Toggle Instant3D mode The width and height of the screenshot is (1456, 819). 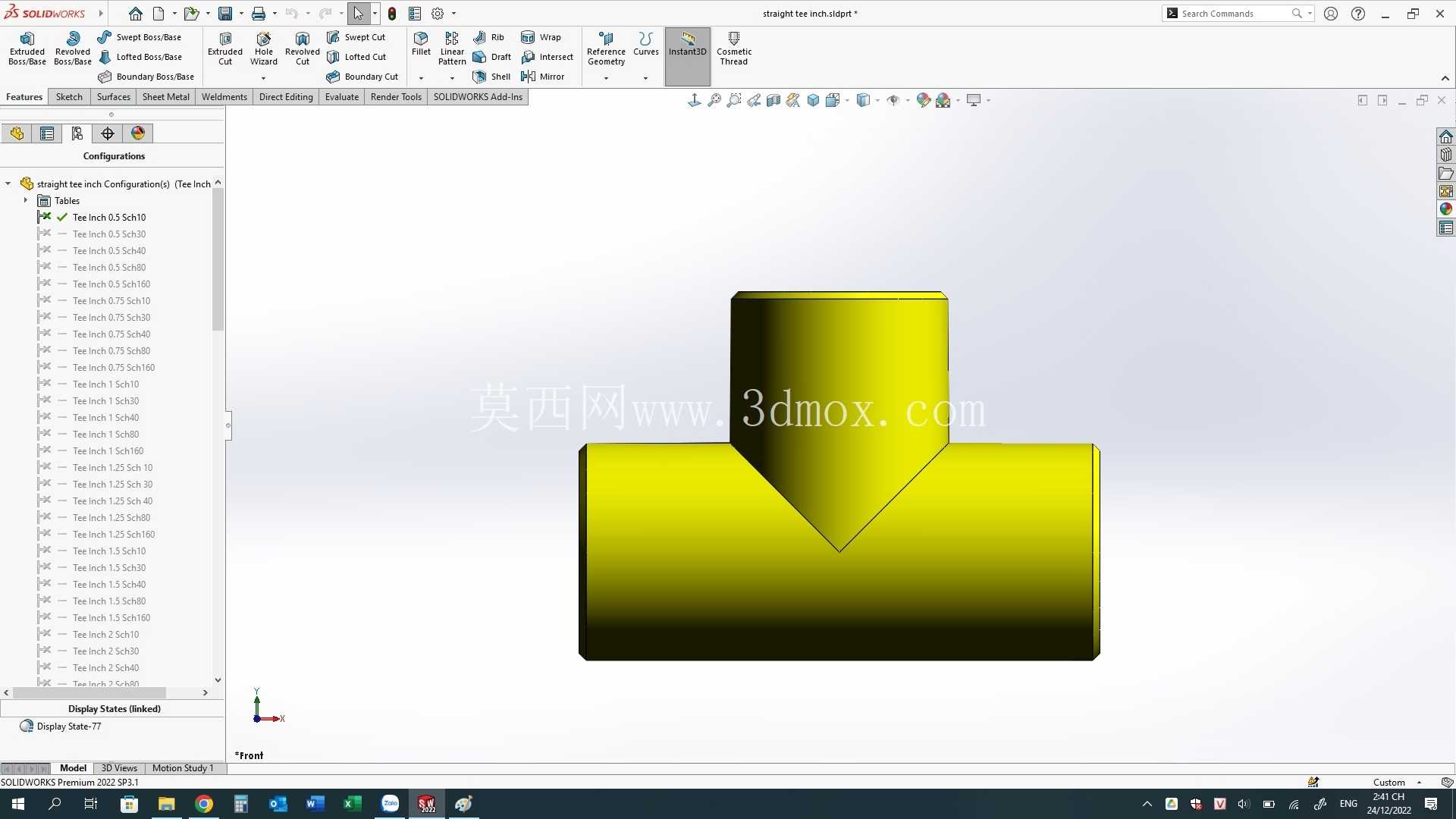pyautogui.click(x=687, y=56)
